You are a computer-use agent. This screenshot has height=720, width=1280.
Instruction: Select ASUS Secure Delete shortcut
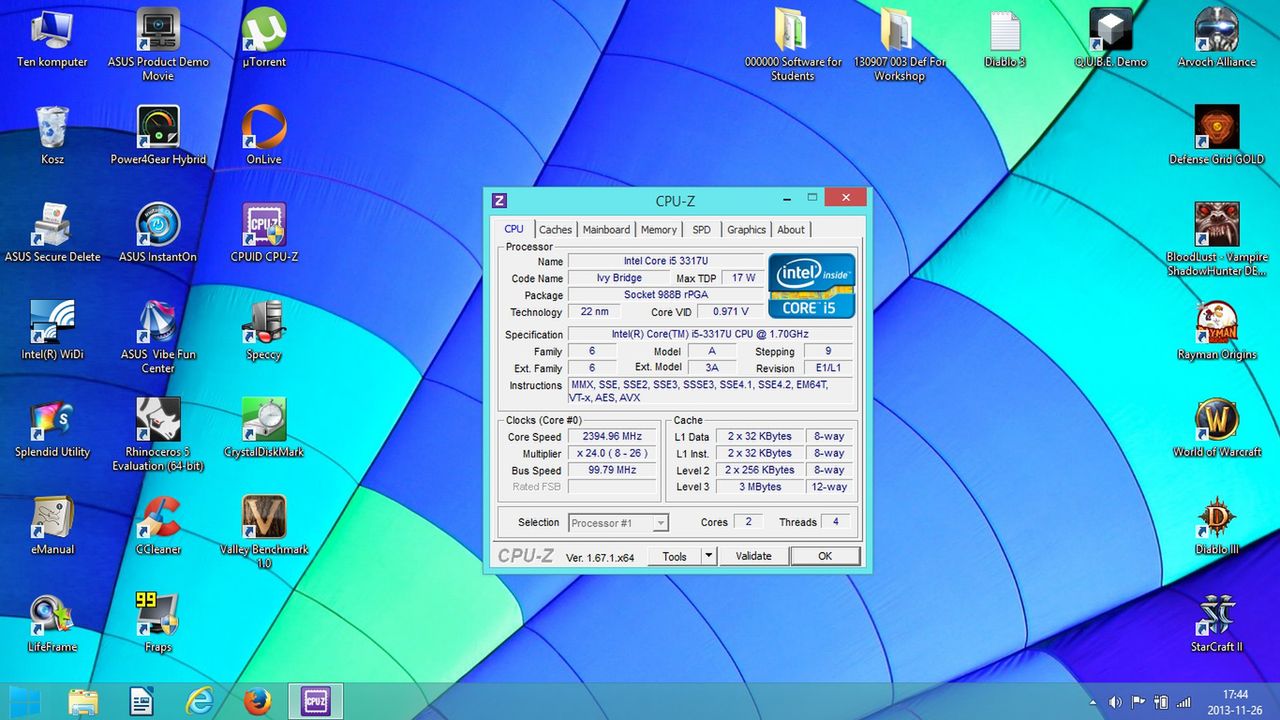[52, 232]
